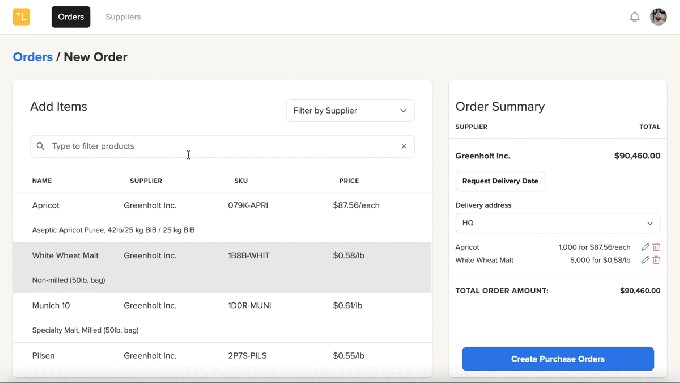The width and height of the screenshot is (680, 383).
Task: Go back via Orders breadcrumb link
Action: pyautogui.click(x=33, y=57)
